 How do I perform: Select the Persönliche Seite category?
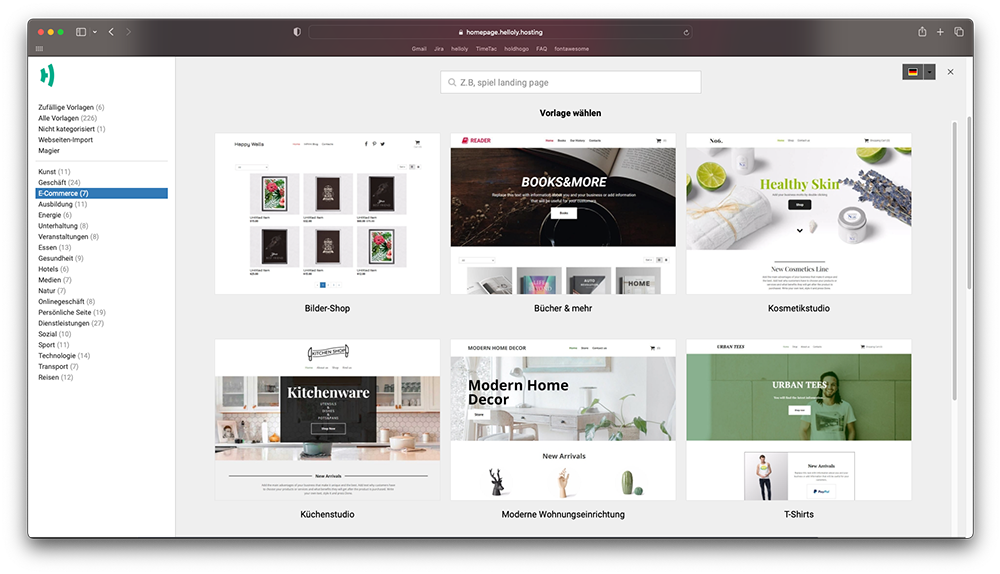(x=71, y=313)
